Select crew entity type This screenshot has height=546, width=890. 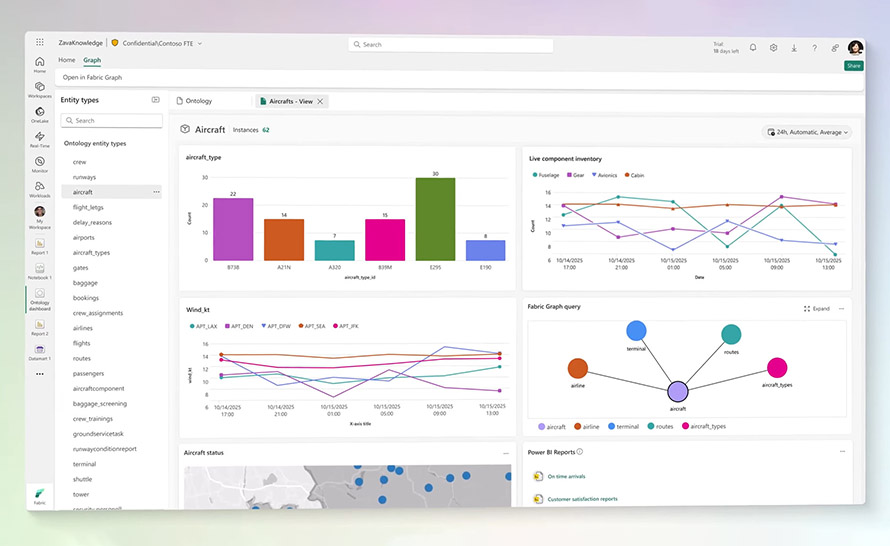(79, 162)
